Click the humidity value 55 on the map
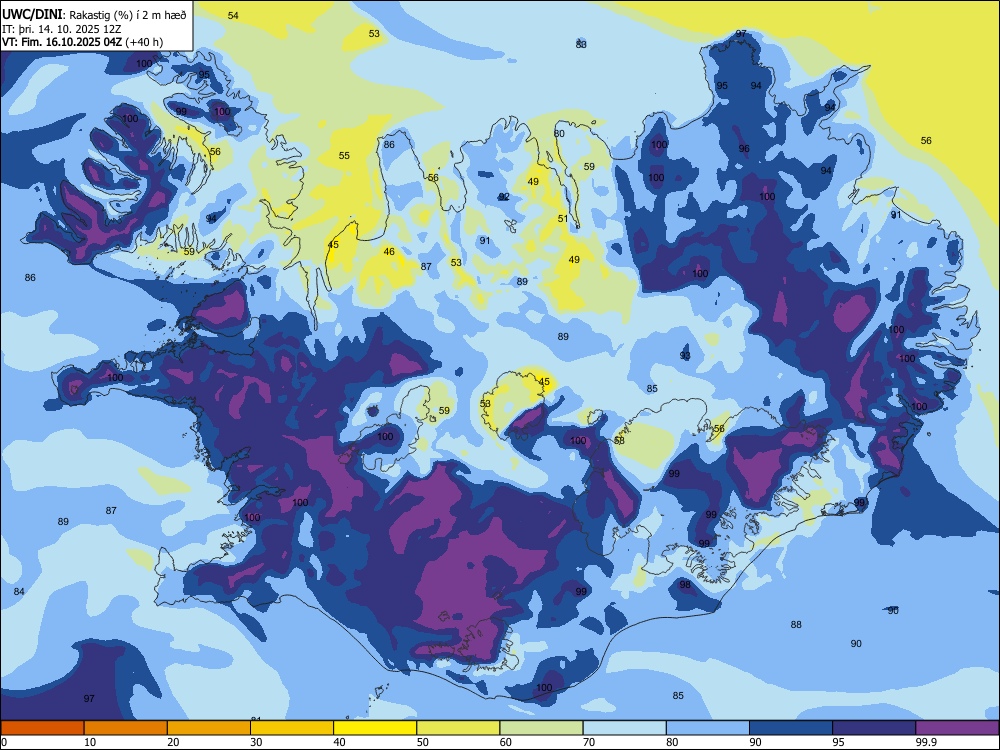 tap(344, 156)
